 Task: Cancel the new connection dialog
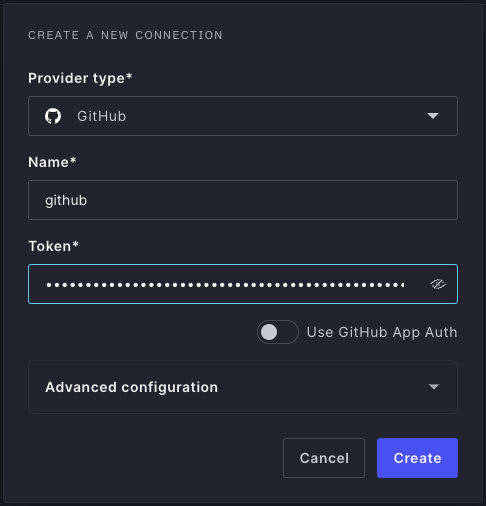(324, 458)
